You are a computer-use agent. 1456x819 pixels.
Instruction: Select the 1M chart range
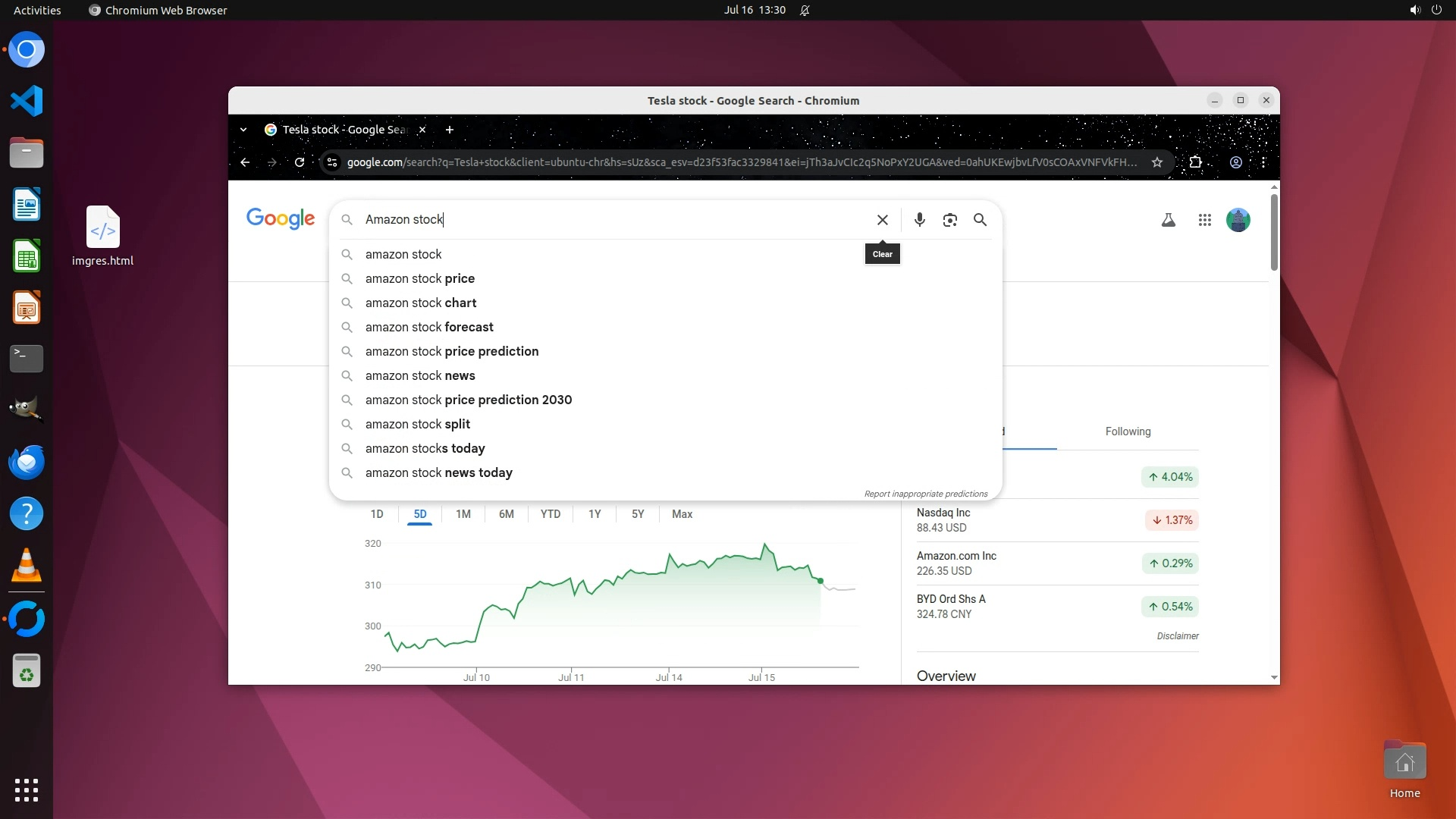coord(463,514)
